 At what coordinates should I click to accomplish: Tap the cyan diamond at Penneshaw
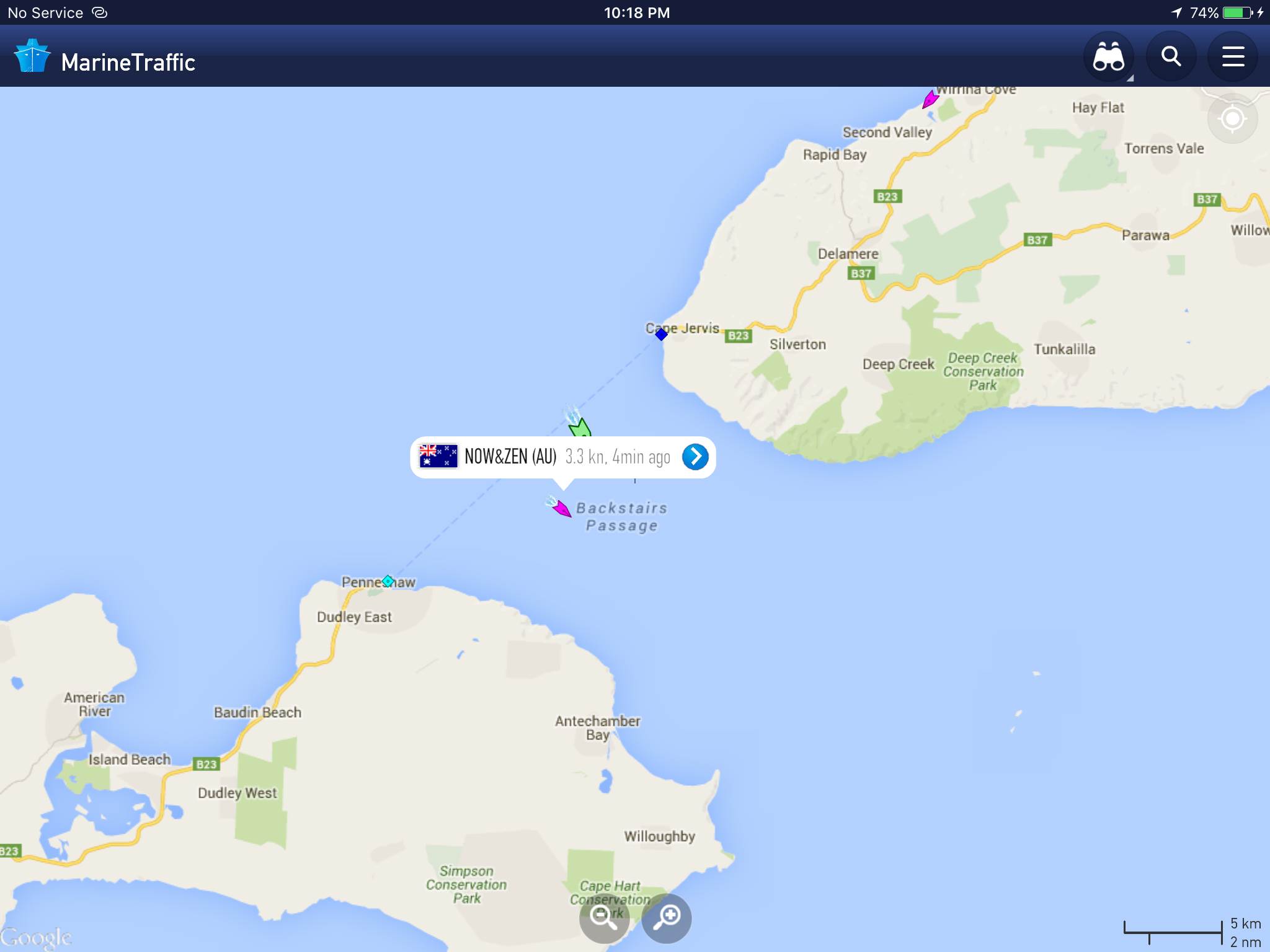click(x=388, y=581)
